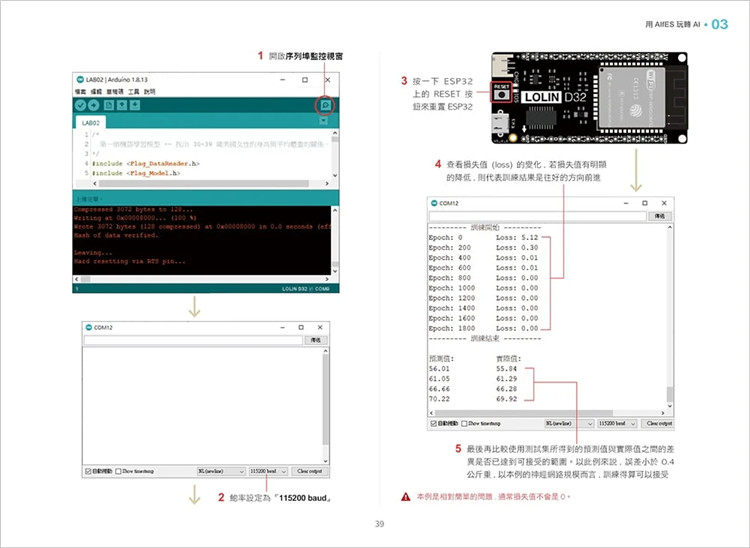The width and height of the screenshot is (750, 548).
Task: Click the Open sketch up-arrow toolbar icon
Action: pos(122,105)
